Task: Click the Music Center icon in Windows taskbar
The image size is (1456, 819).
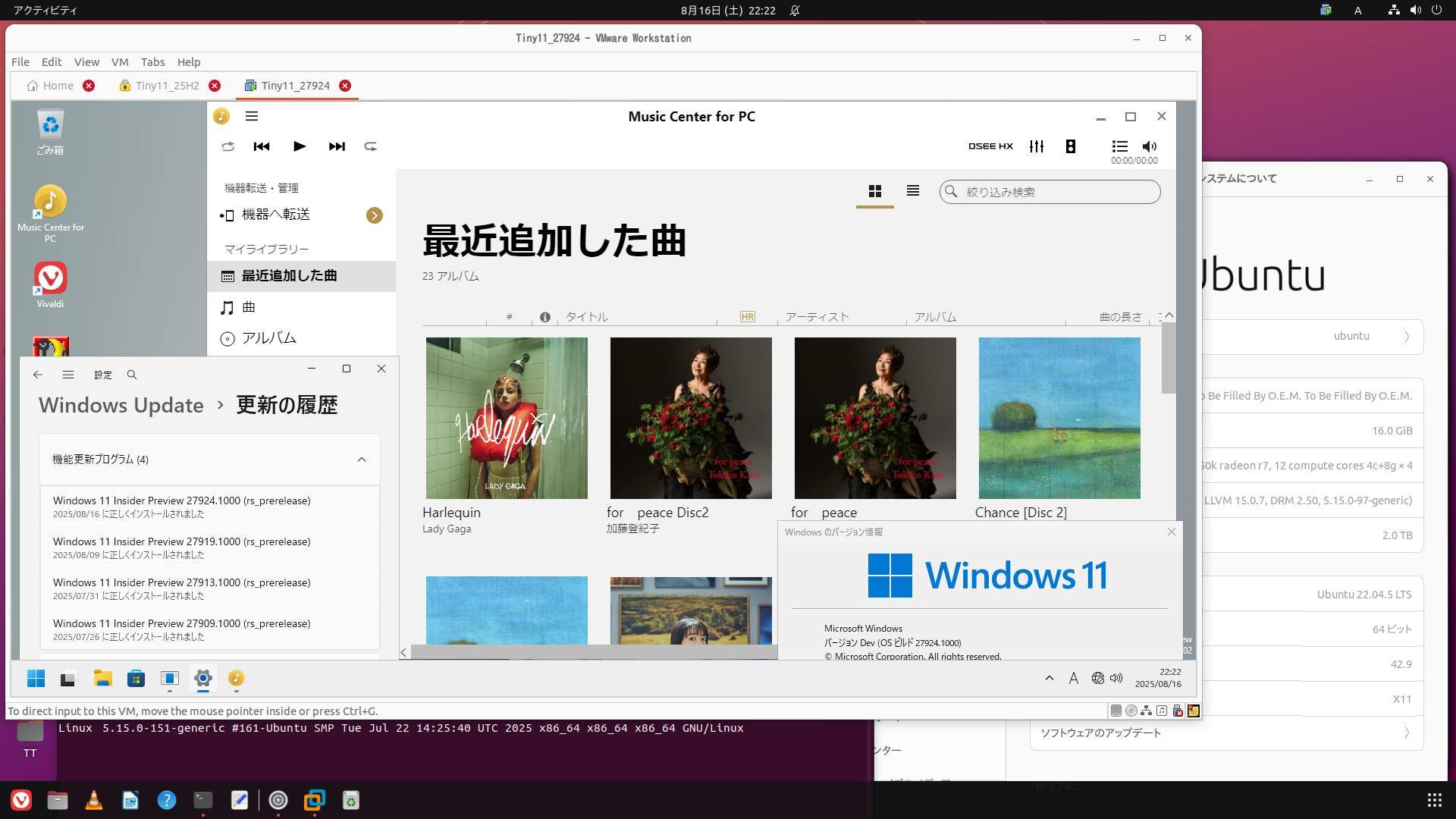Action: coord(236,679)
